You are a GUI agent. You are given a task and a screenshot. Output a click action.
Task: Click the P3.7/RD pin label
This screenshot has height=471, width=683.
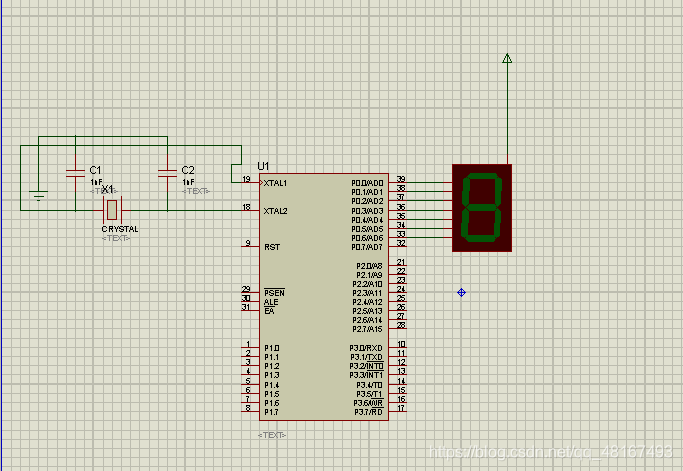369,412
